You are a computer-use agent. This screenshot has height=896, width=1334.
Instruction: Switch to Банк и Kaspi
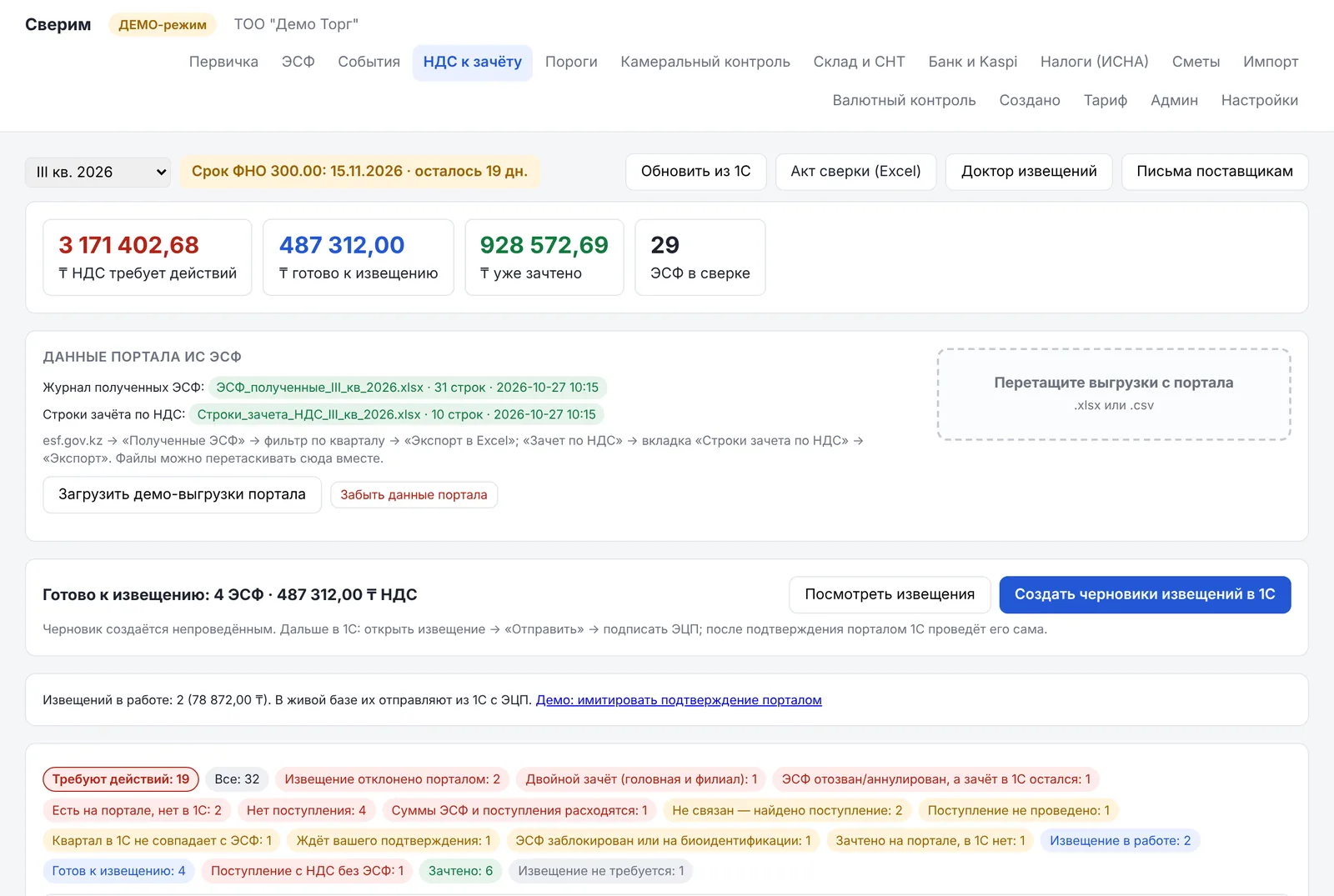[x=972, y=62]
